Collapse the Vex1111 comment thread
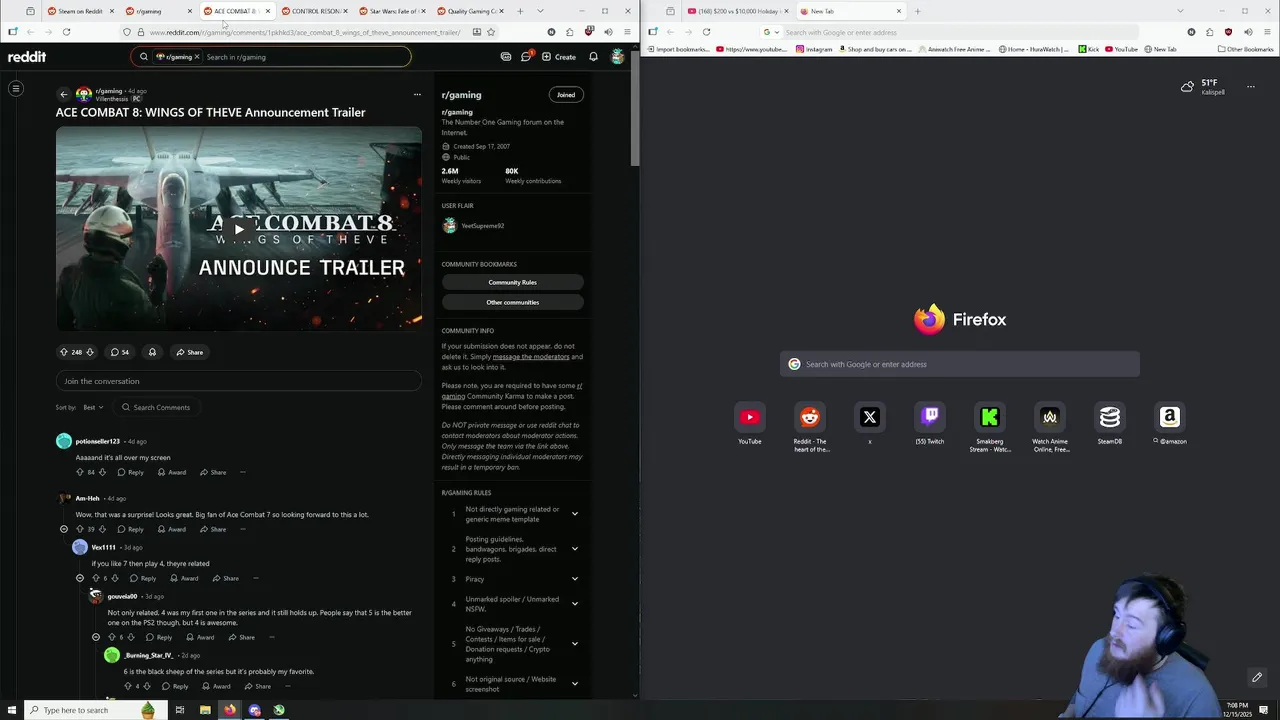 pyautogui.click(x=80, y=578)
